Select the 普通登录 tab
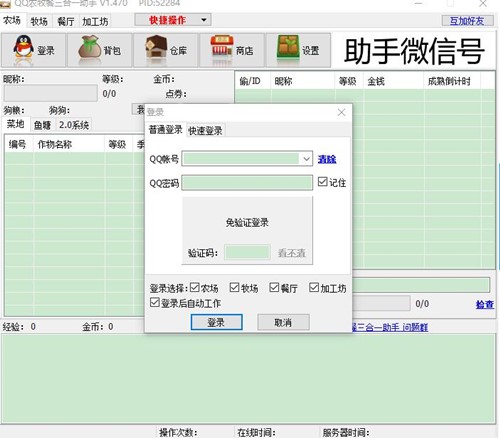 point(166,130)
